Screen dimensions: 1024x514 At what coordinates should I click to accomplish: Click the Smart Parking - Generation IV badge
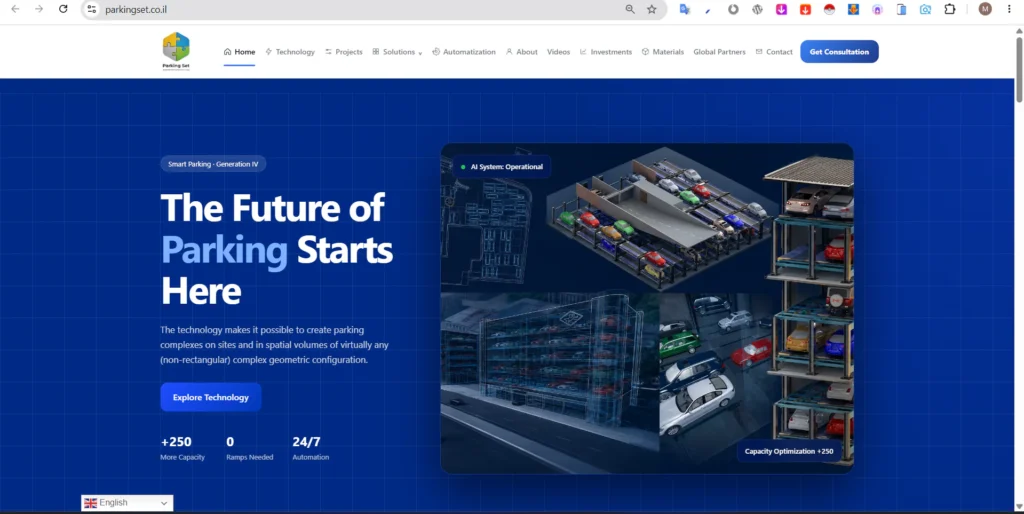click(213, 164)
